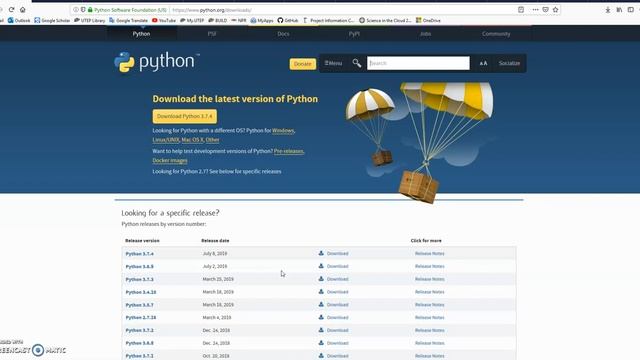
Task: Open the UTEP Library bookmark
Action: 89,20
